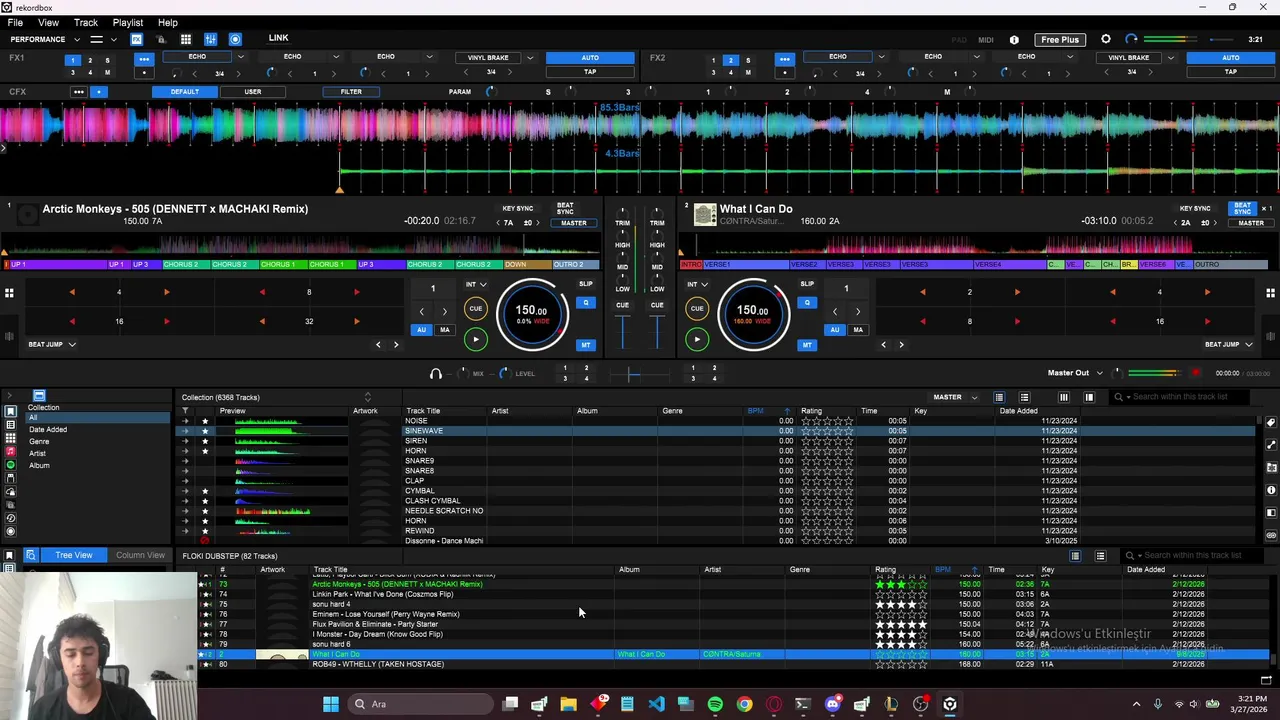Hit the deck 2 CUE button
Image resolution: width=1280 pixels, height=720 pixels.
point(697,308)
